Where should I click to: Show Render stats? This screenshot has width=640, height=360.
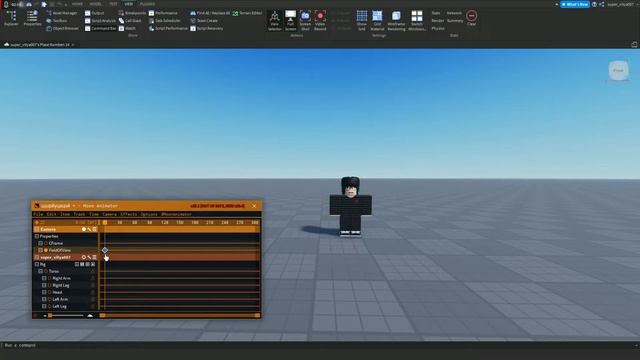coord(438,20)
